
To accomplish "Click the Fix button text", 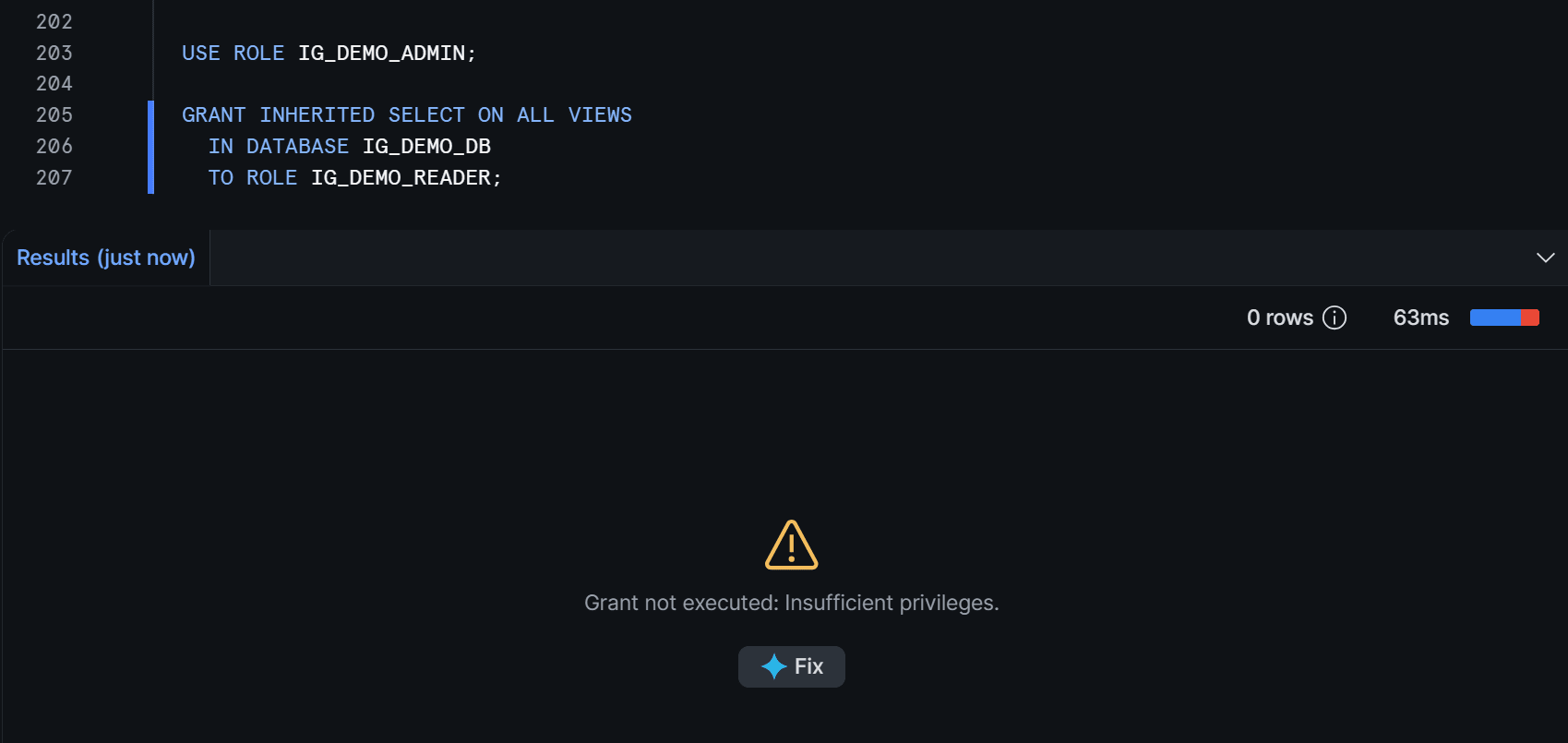I will (808, 666).
